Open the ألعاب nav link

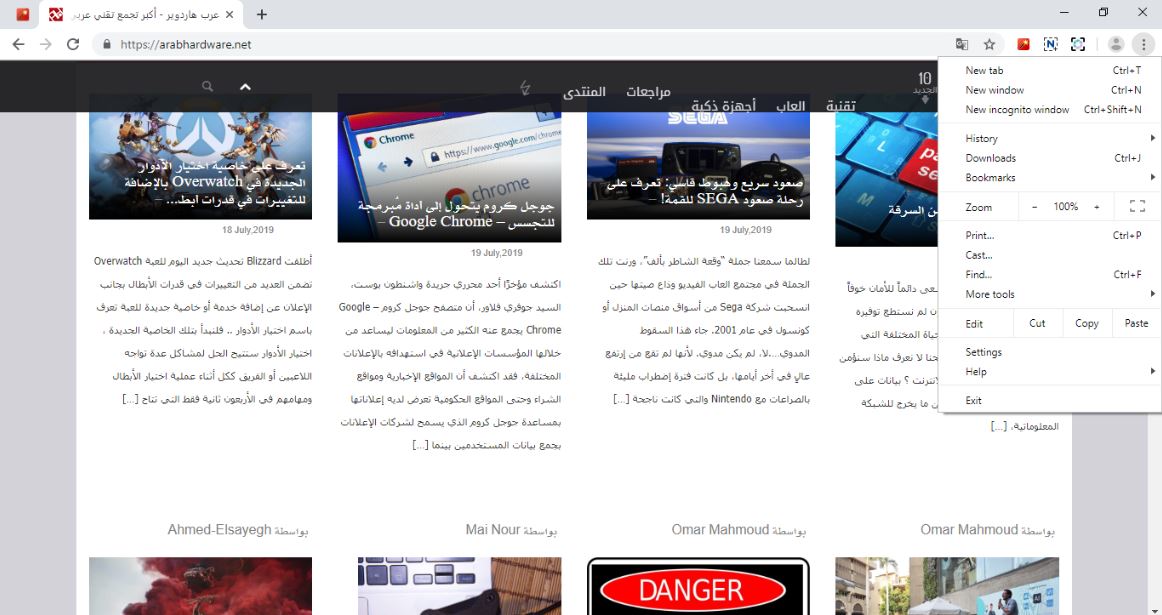pyautogui.click(x=791, y=106)
